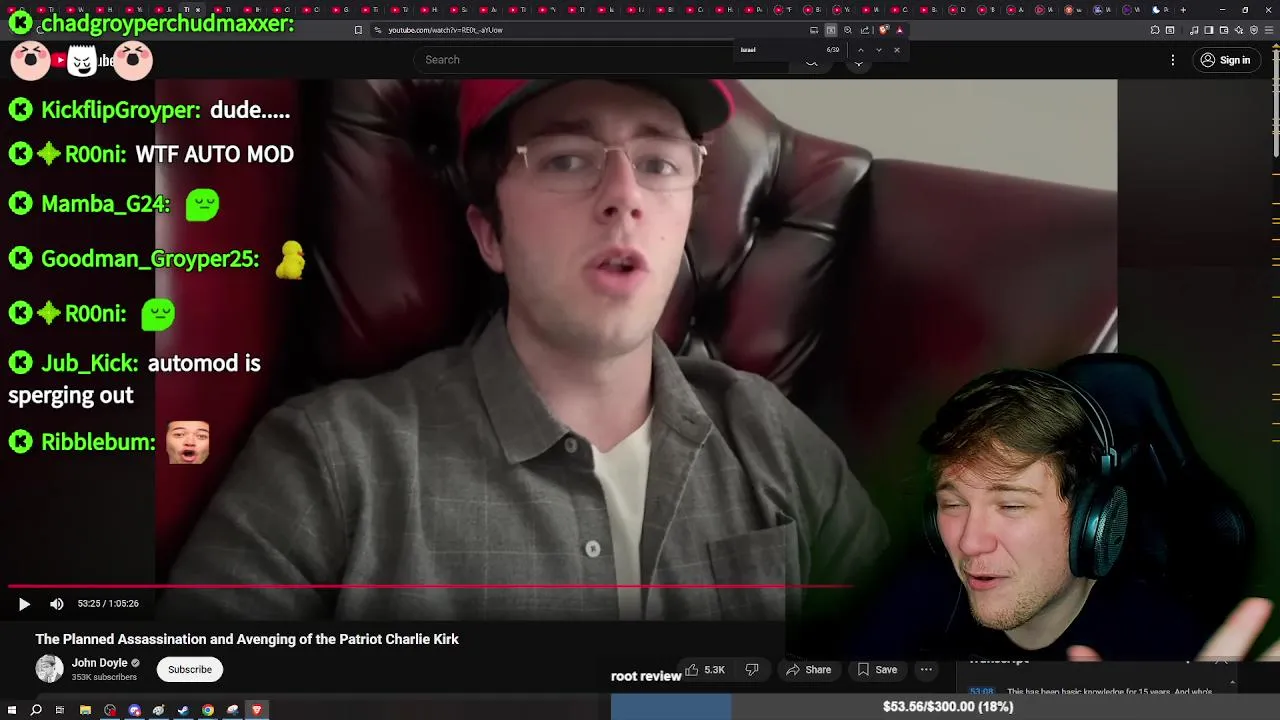Open a new browser tab with plus

click(1183, 10)
